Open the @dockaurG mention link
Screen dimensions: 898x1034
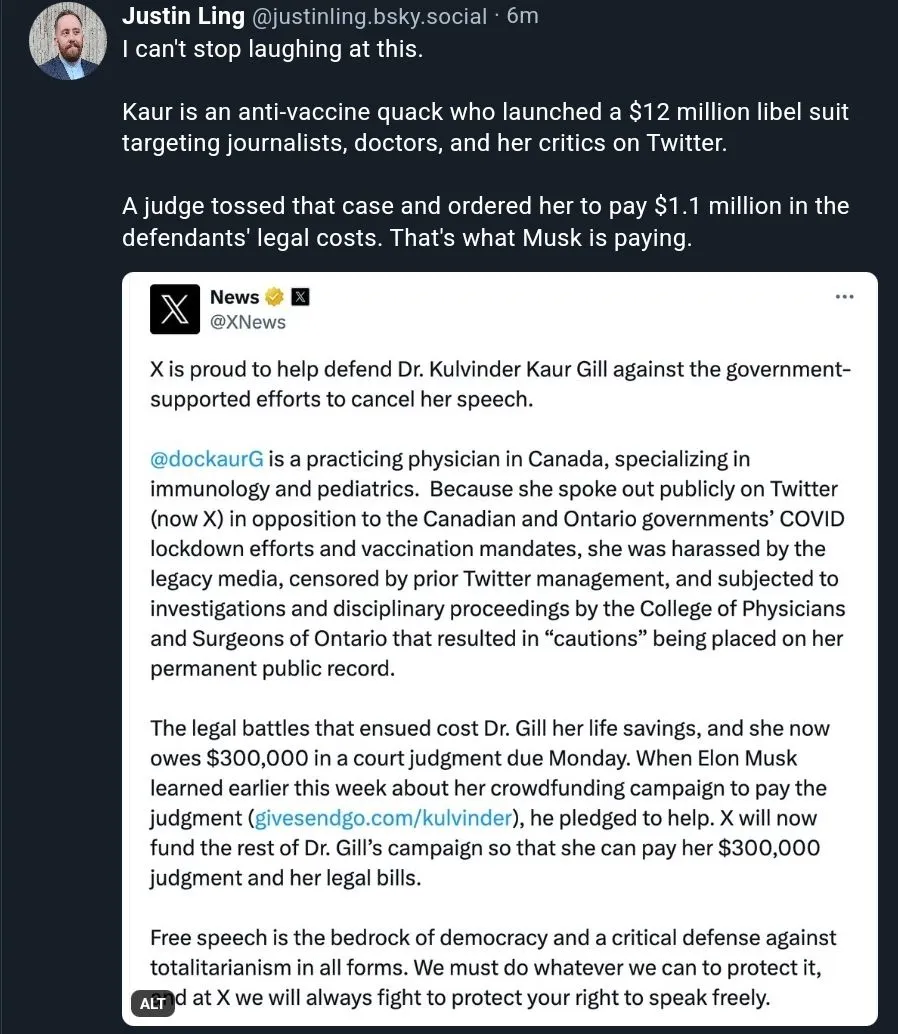(206, 459)
